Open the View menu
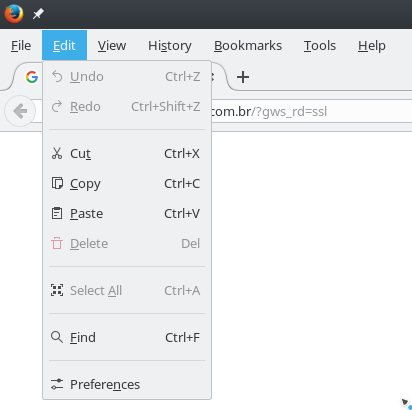The width and height of the screenshot is (412, 410). click(x=112, y=46)
